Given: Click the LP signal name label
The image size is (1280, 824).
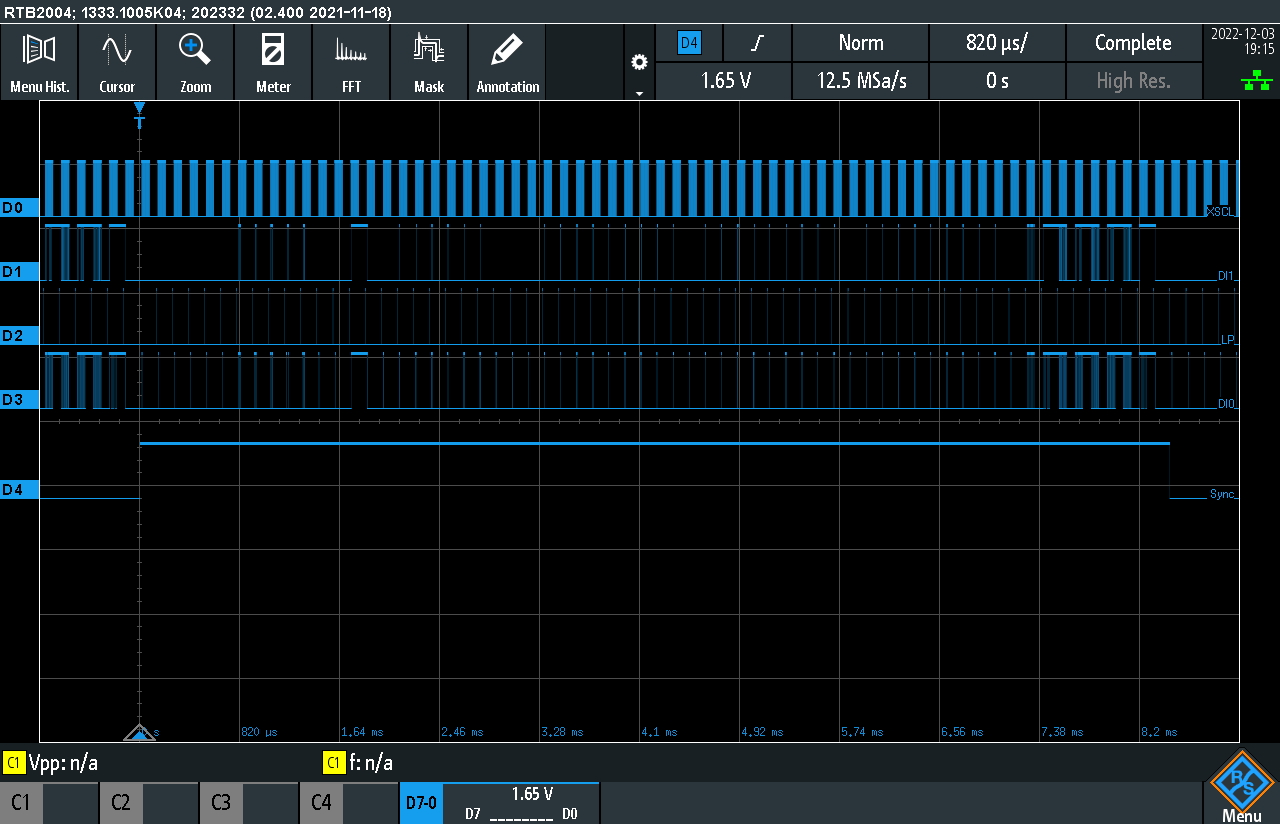Looking at the screenshot, I should 1228,339.
